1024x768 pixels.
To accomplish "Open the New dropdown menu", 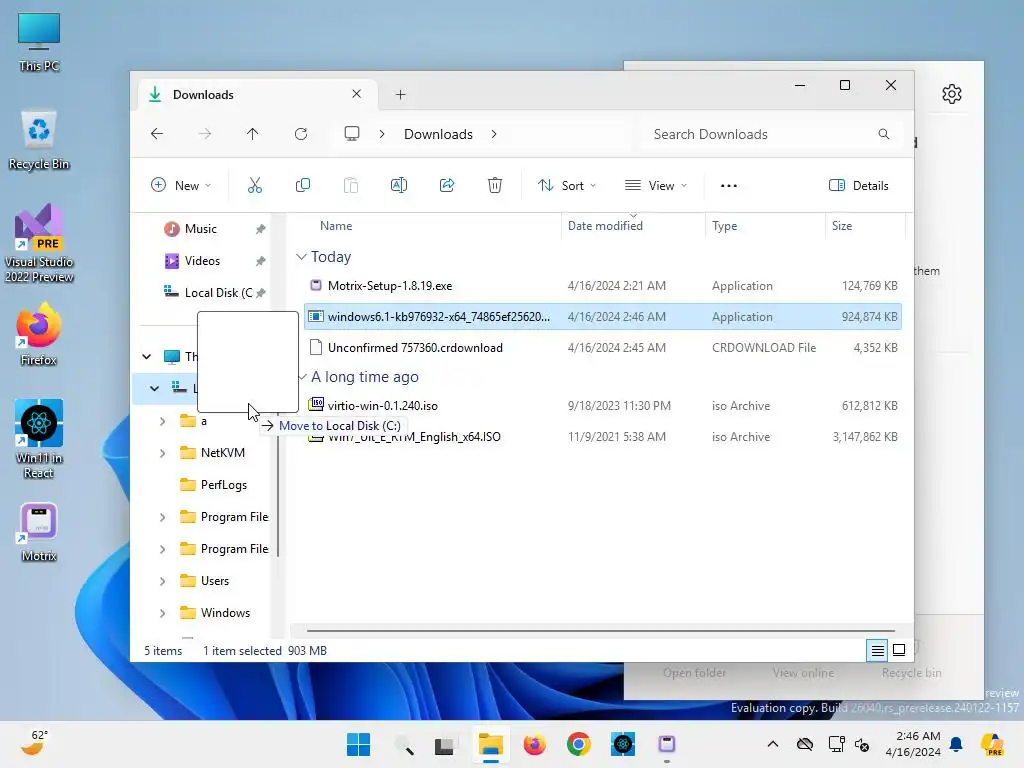I will pyautogui.click(x=181, y=185).
